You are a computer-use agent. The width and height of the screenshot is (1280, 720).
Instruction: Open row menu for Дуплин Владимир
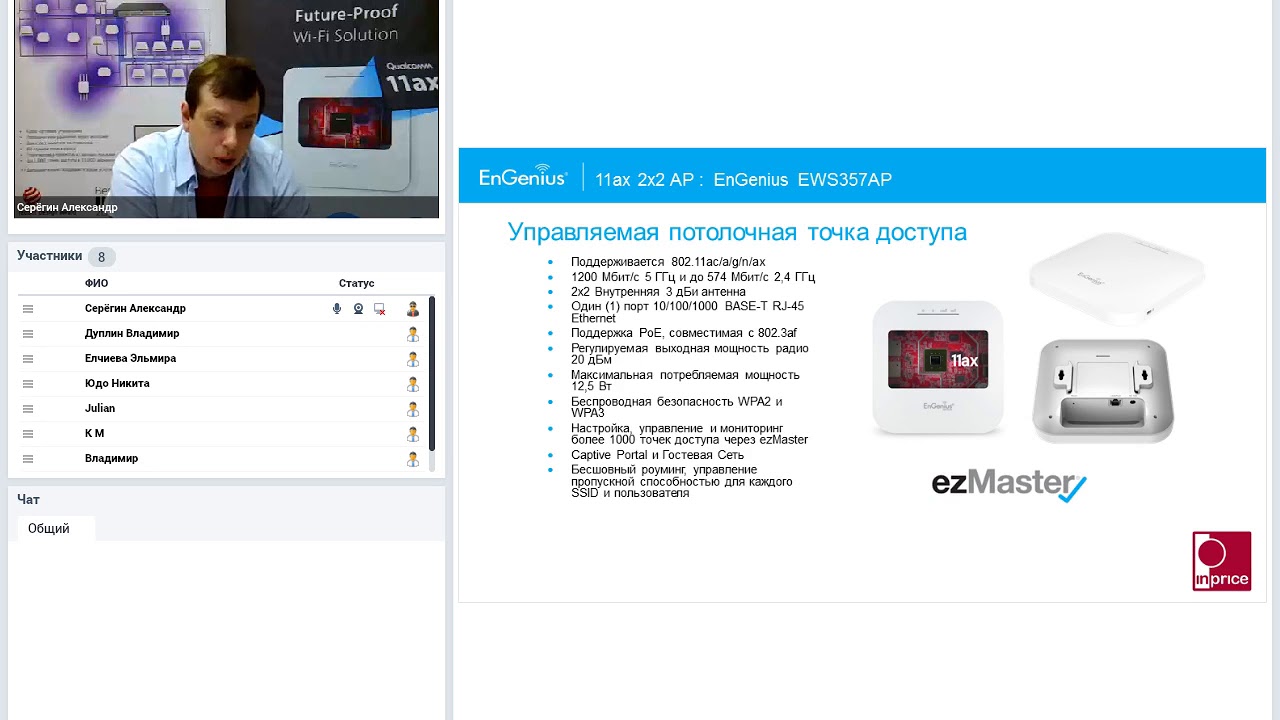(x=28, y=334)
